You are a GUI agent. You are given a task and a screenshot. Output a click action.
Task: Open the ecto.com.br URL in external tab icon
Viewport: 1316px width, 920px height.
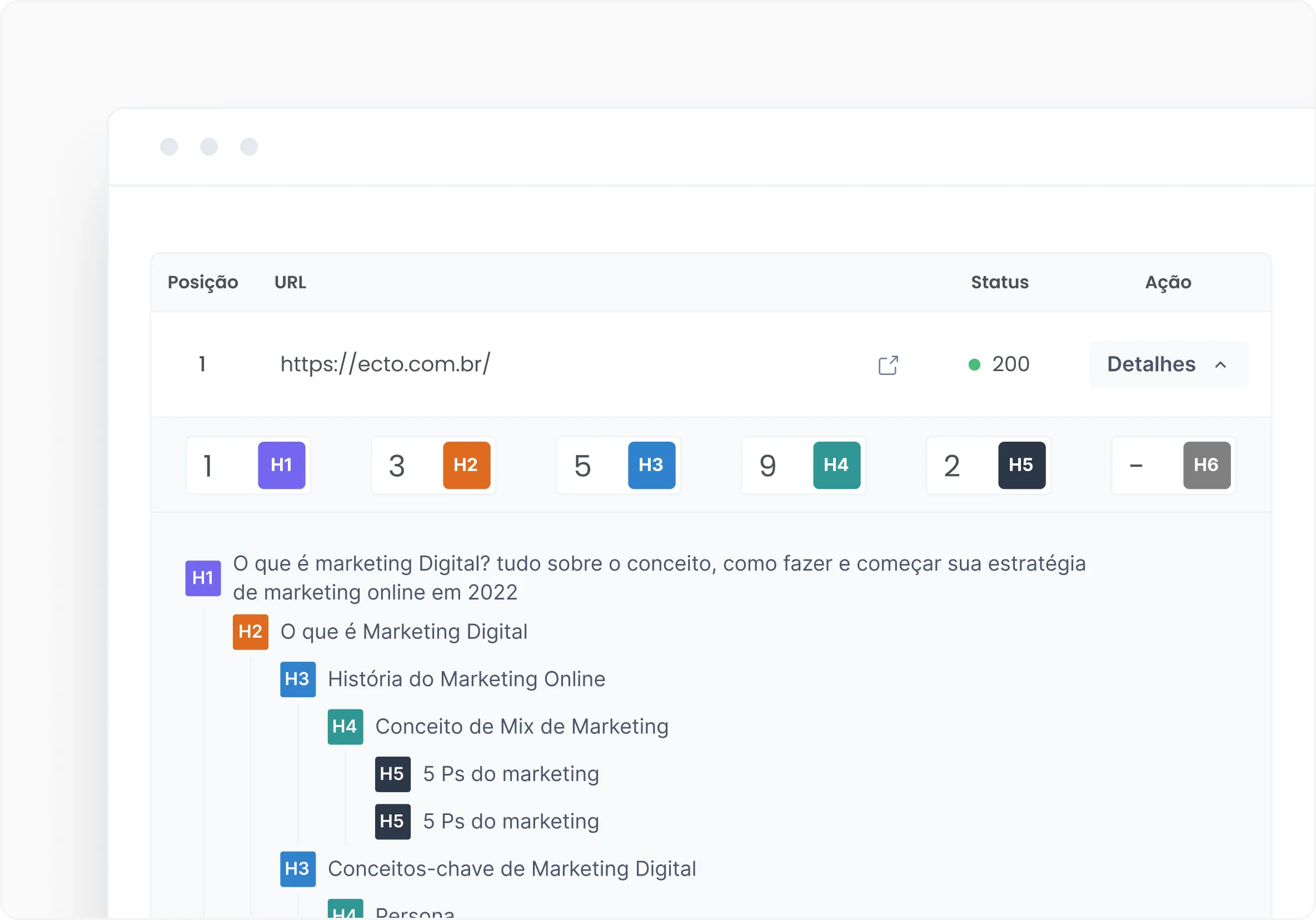[x=888, y=365]
